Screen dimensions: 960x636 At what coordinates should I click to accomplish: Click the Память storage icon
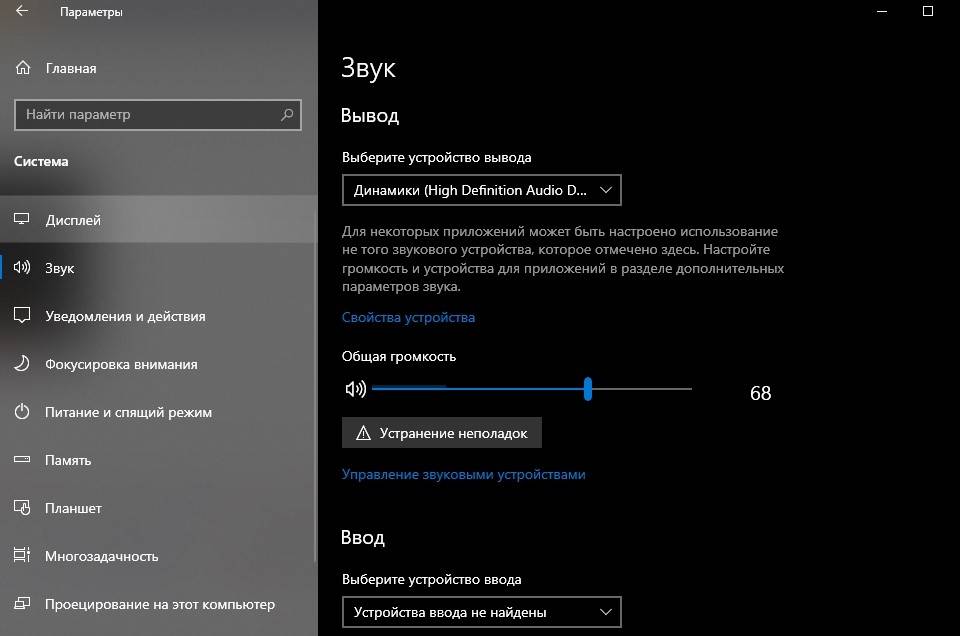click(22, 460)
